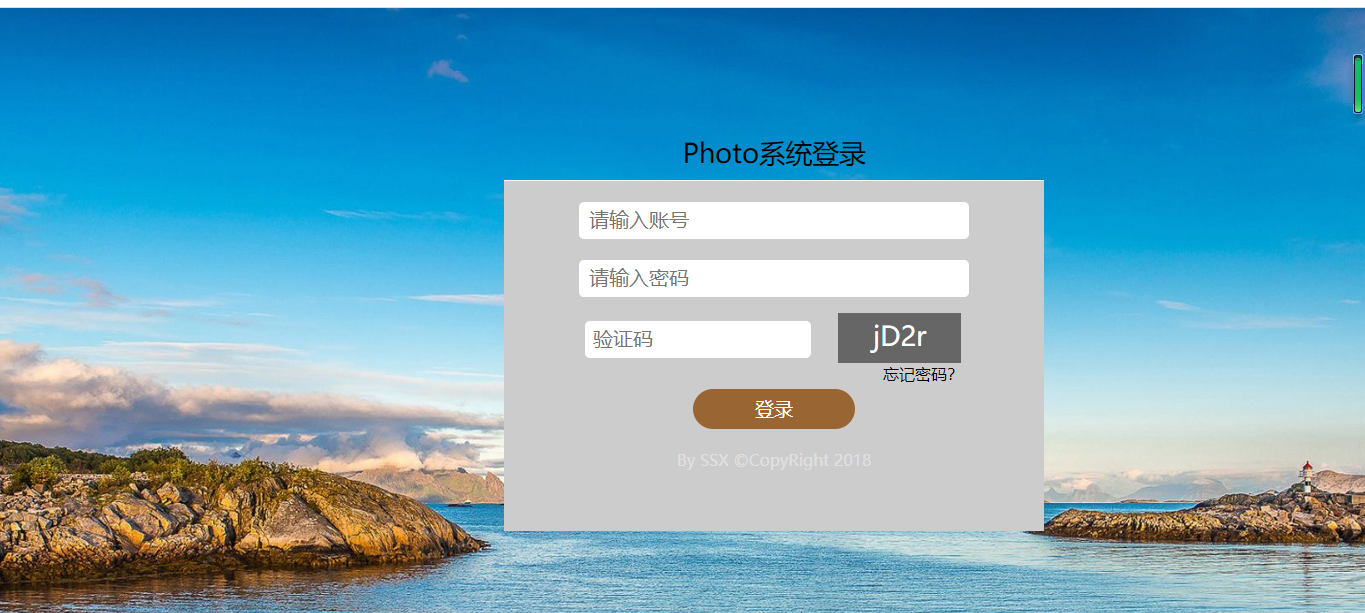Click the green vertical indicator at the right edge
The width and height of the screenshot is (1365, 613).
1358,84
